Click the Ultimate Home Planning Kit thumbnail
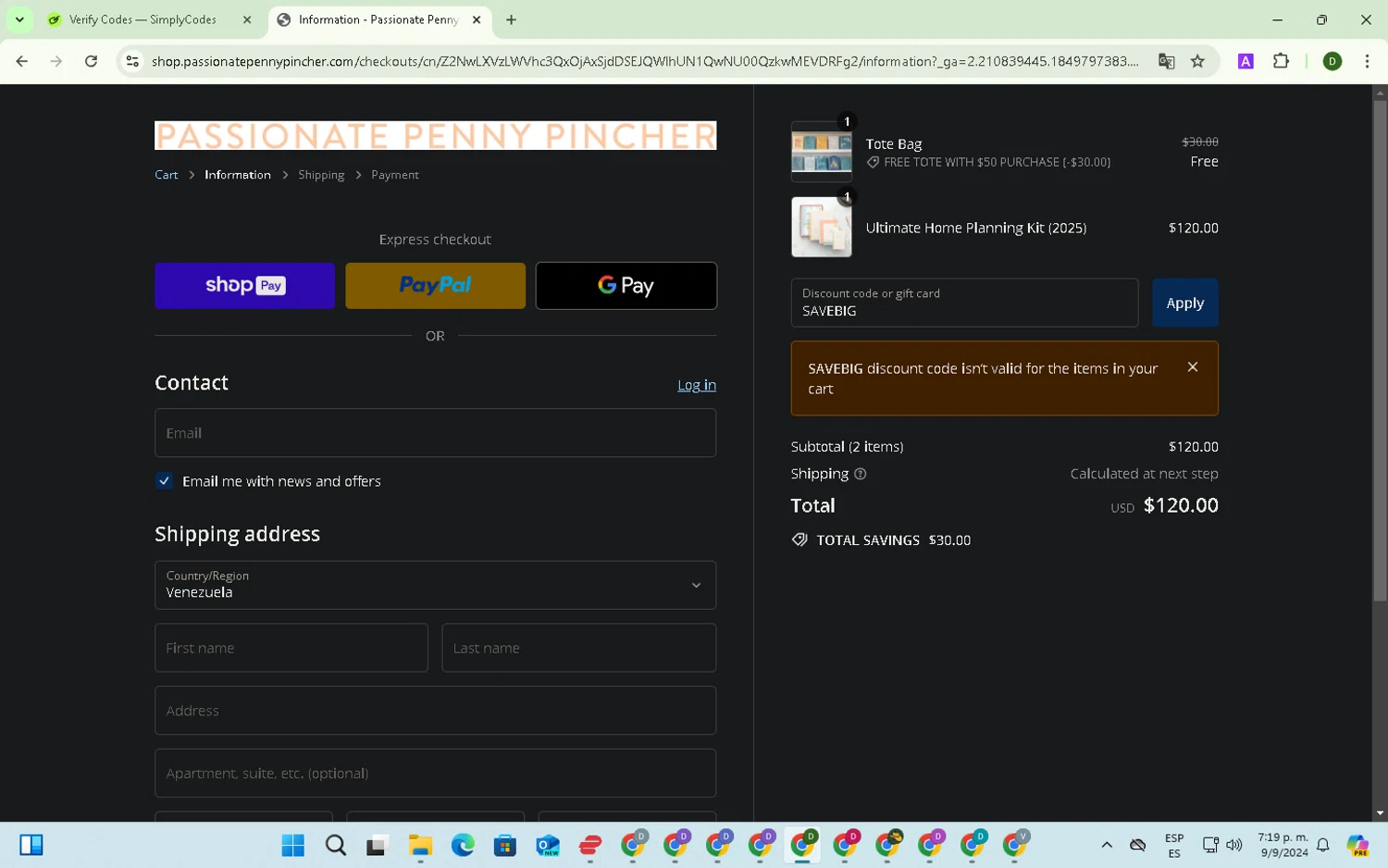The image size is (1388, 868). [x=822, y=227]
